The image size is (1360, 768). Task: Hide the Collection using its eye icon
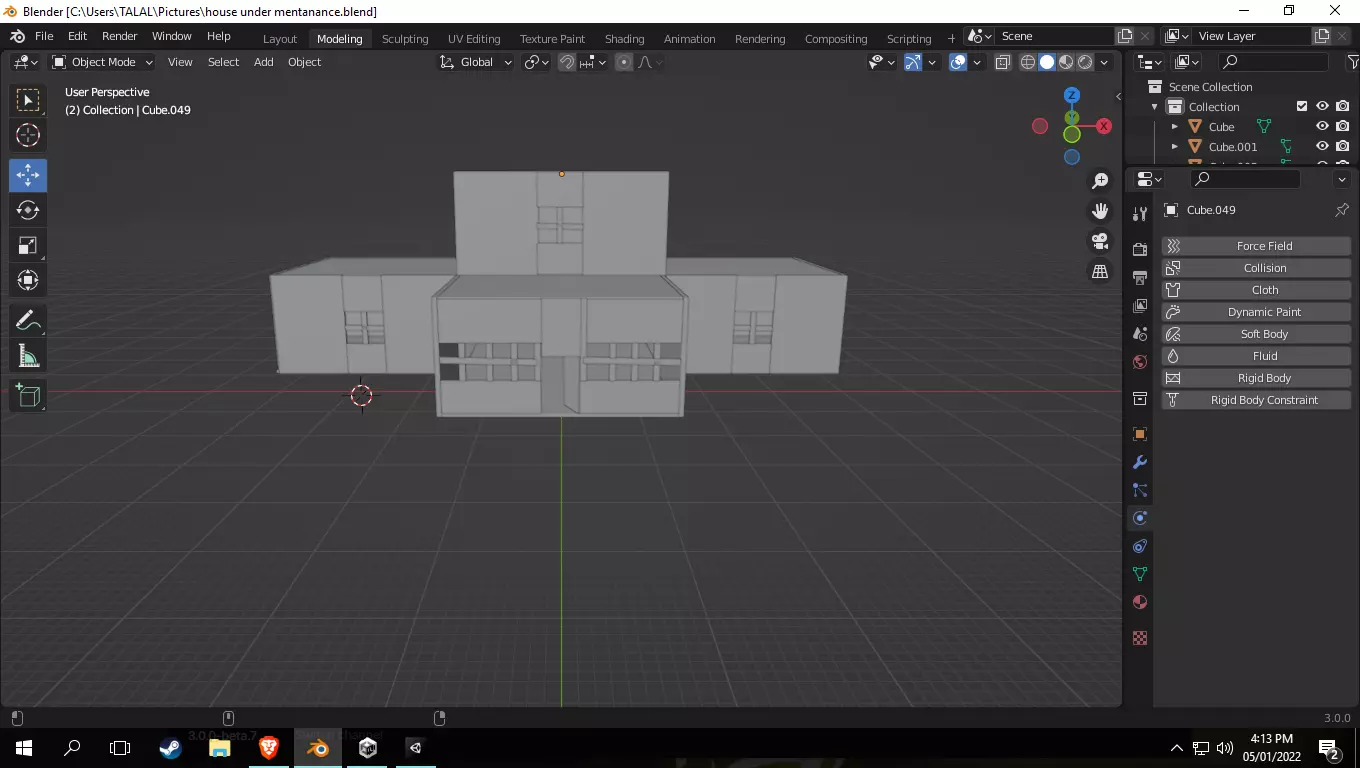tap(1322, 106)
